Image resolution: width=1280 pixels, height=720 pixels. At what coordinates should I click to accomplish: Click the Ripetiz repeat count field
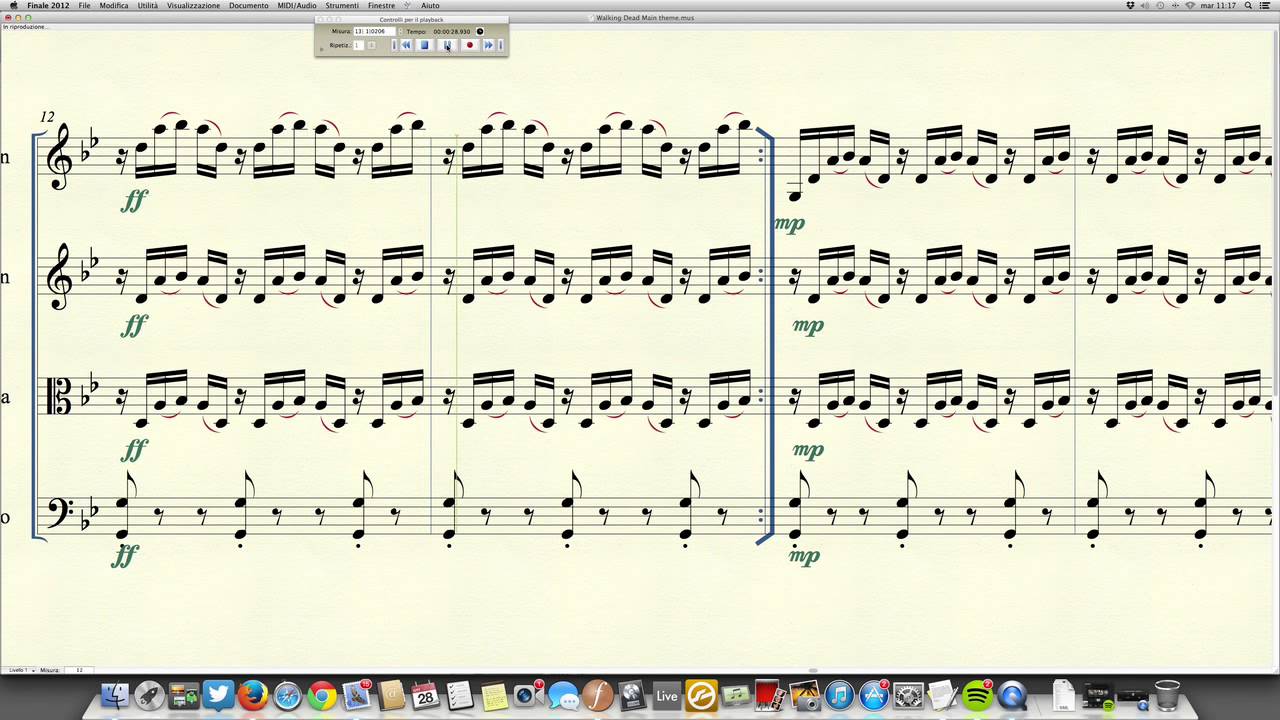pos(357,45)
